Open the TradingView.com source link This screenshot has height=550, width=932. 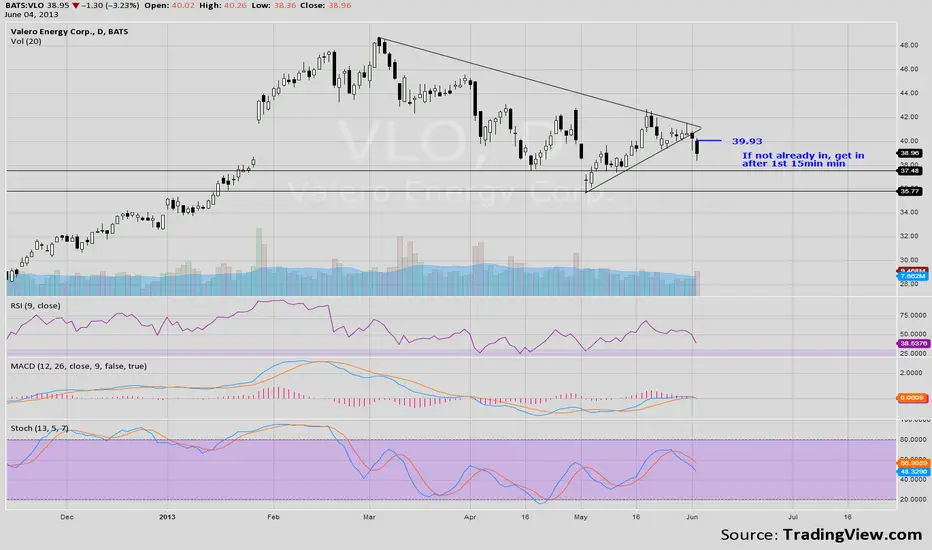click(x=852, y=535)
